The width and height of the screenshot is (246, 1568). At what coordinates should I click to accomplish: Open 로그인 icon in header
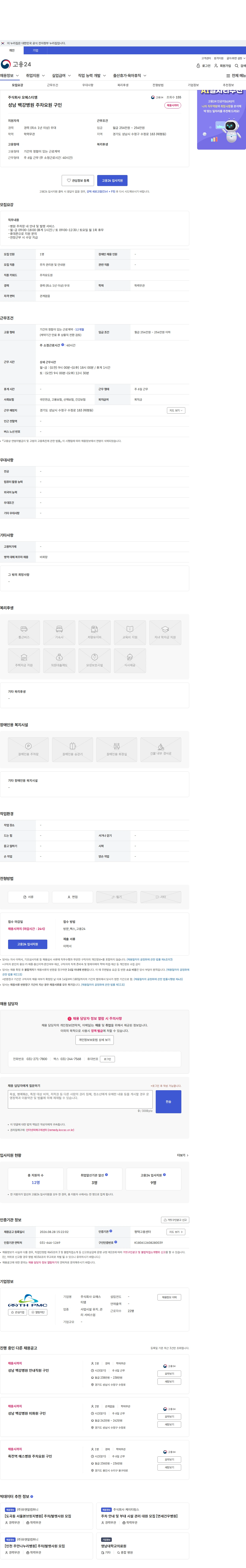[198, 66]
